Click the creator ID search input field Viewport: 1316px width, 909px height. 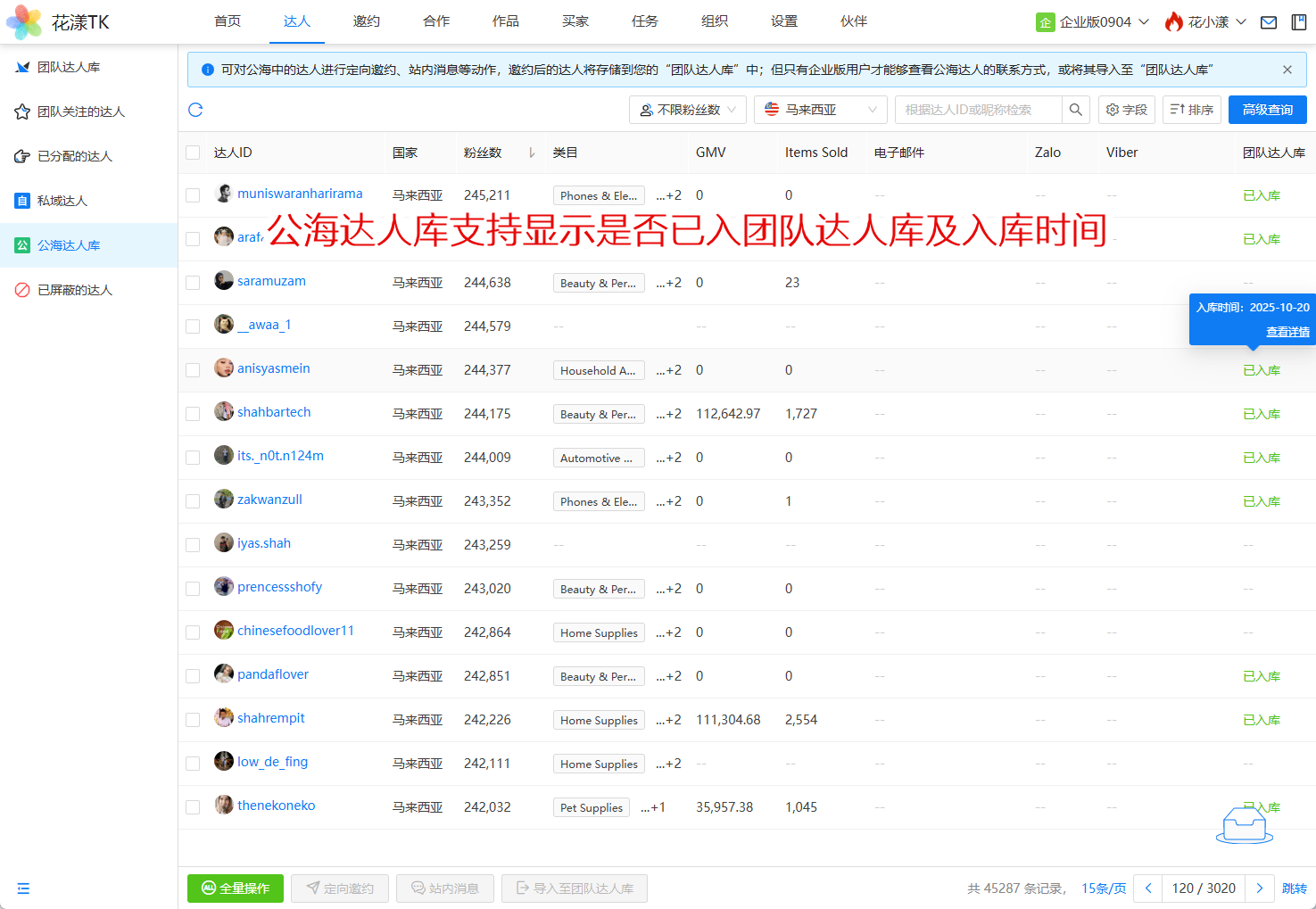tap(977, 110)
